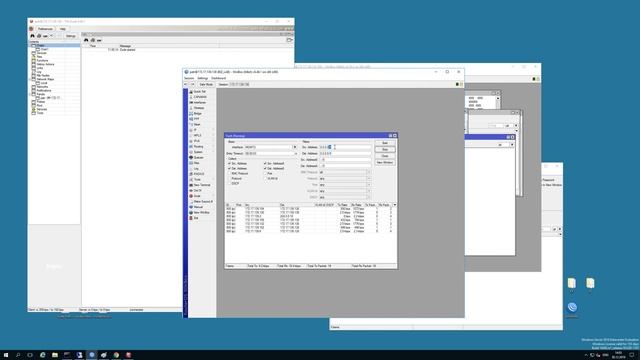Viewport: 640px width, 360px height.
Task: Open Settings menu in WinBox
Action: [203, 78]
